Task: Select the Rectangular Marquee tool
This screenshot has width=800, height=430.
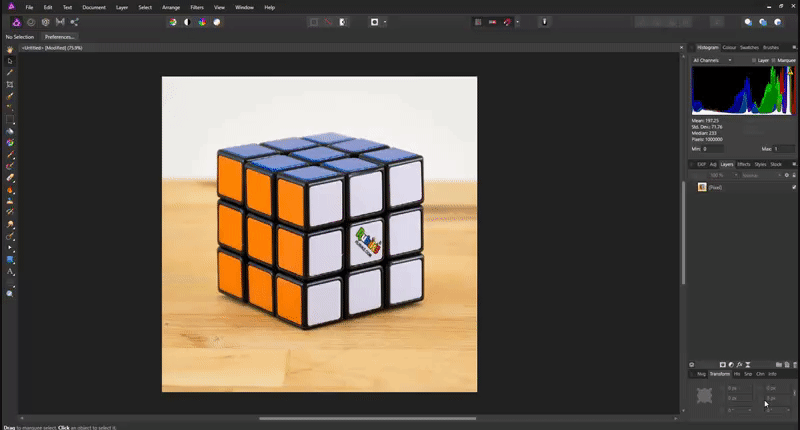Action: [x=10, y=119]
